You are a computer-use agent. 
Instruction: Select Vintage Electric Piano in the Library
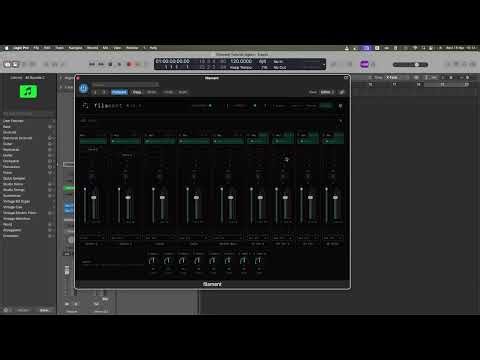(x=28, y=213)
